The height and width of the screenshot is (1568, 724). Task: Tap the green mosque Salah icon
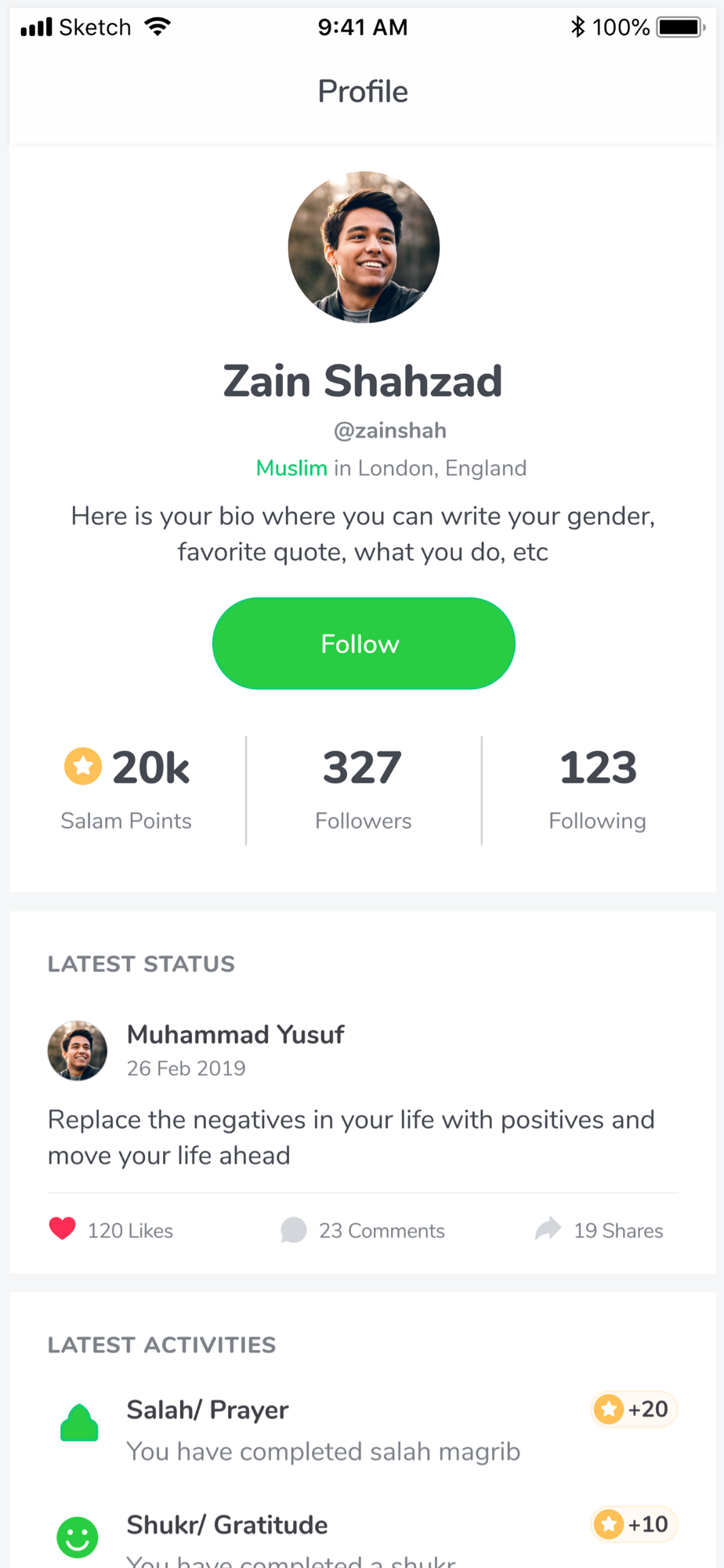tap(79, 1423)
